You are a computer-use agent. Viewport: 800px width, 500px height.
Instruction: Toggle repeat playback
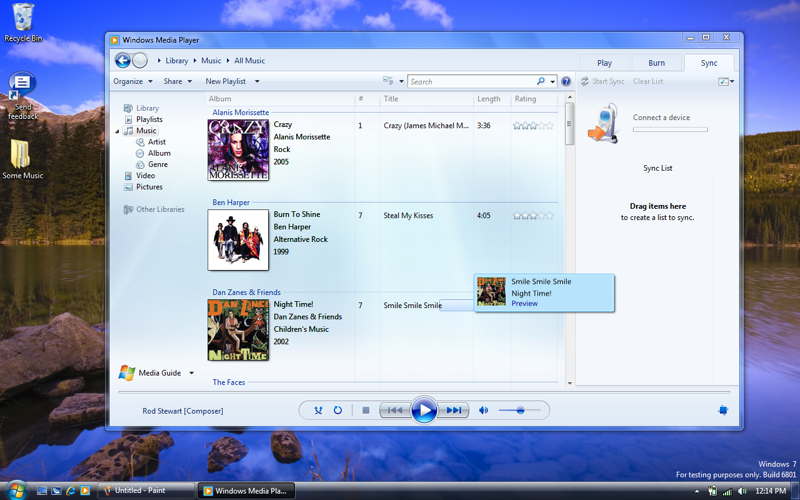click(x=337, y=410)
